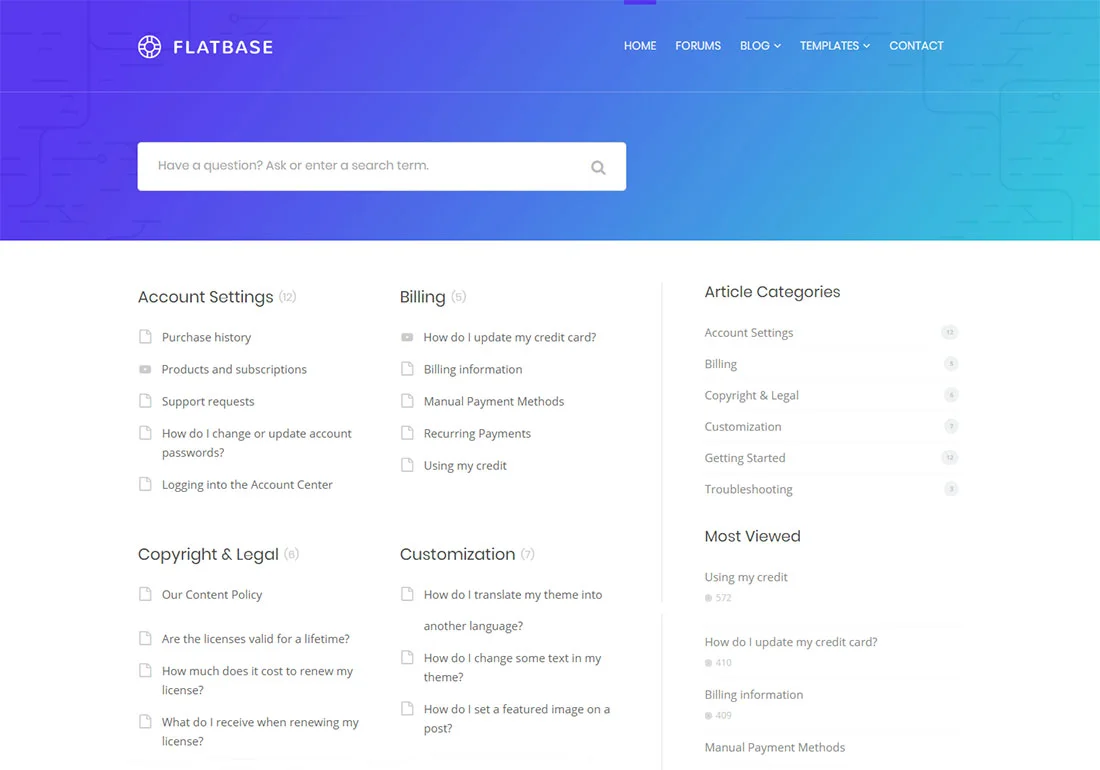
Task: Go to the Forums menu item
Action: pyautogui.click(x=698, y=46)
